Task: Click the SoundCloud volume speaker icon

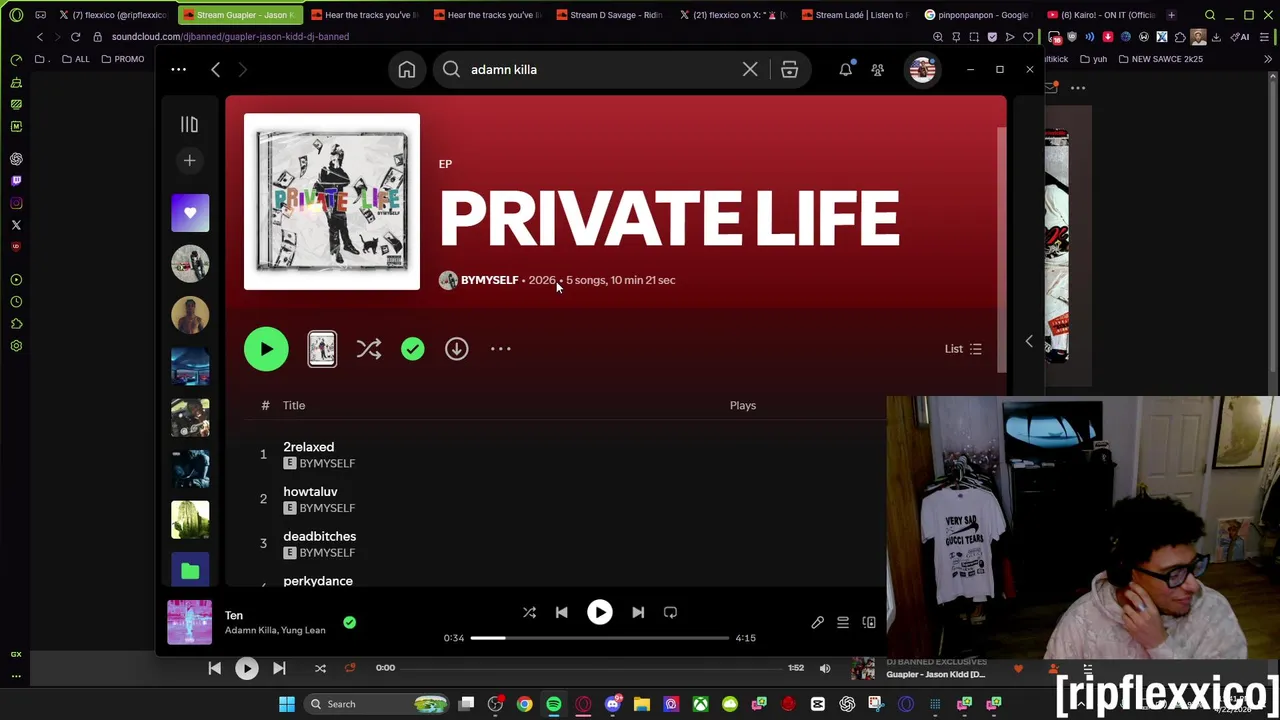Action: (x=825, y=668)
